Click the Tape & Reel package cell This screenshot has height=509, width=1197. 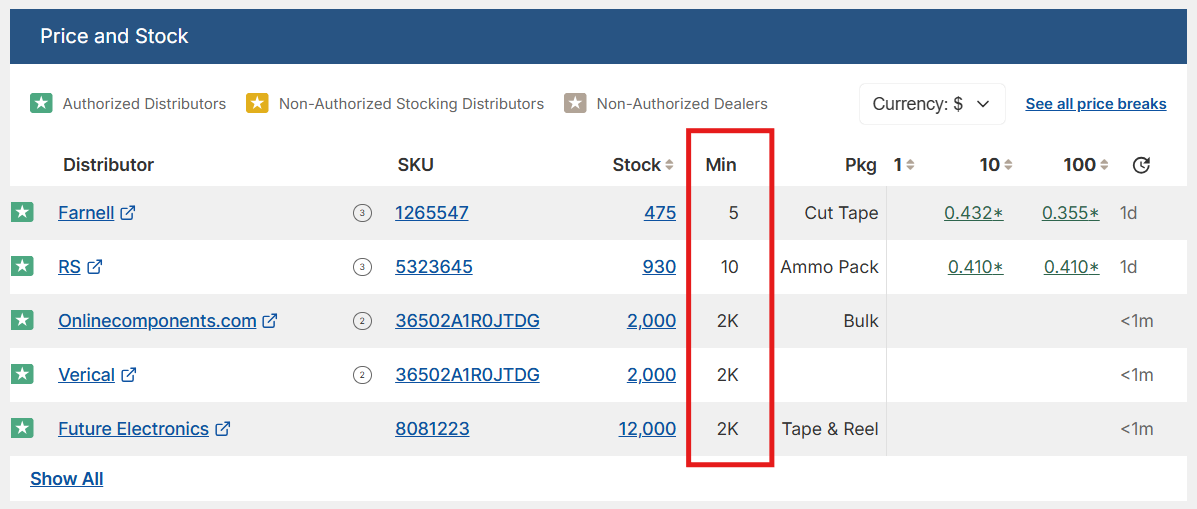(x=830, y=429)
